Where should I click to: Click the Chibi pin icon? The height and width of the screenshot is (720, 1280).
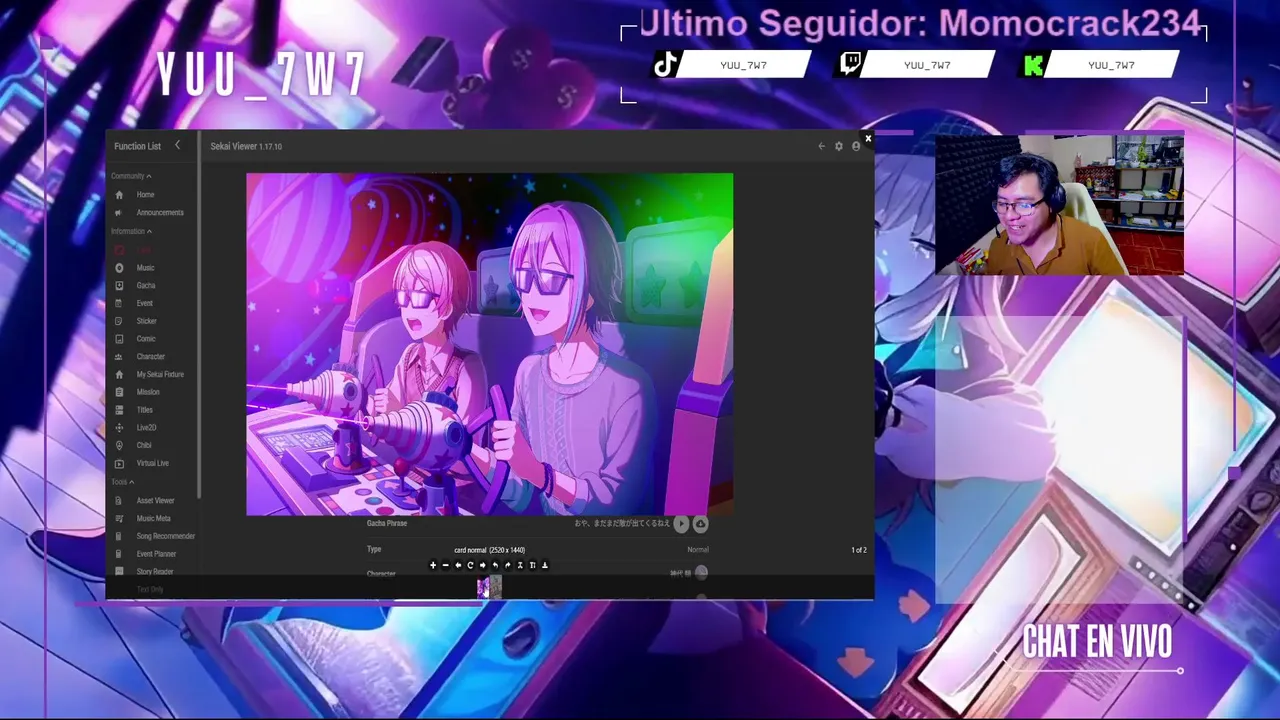point(119,445)
